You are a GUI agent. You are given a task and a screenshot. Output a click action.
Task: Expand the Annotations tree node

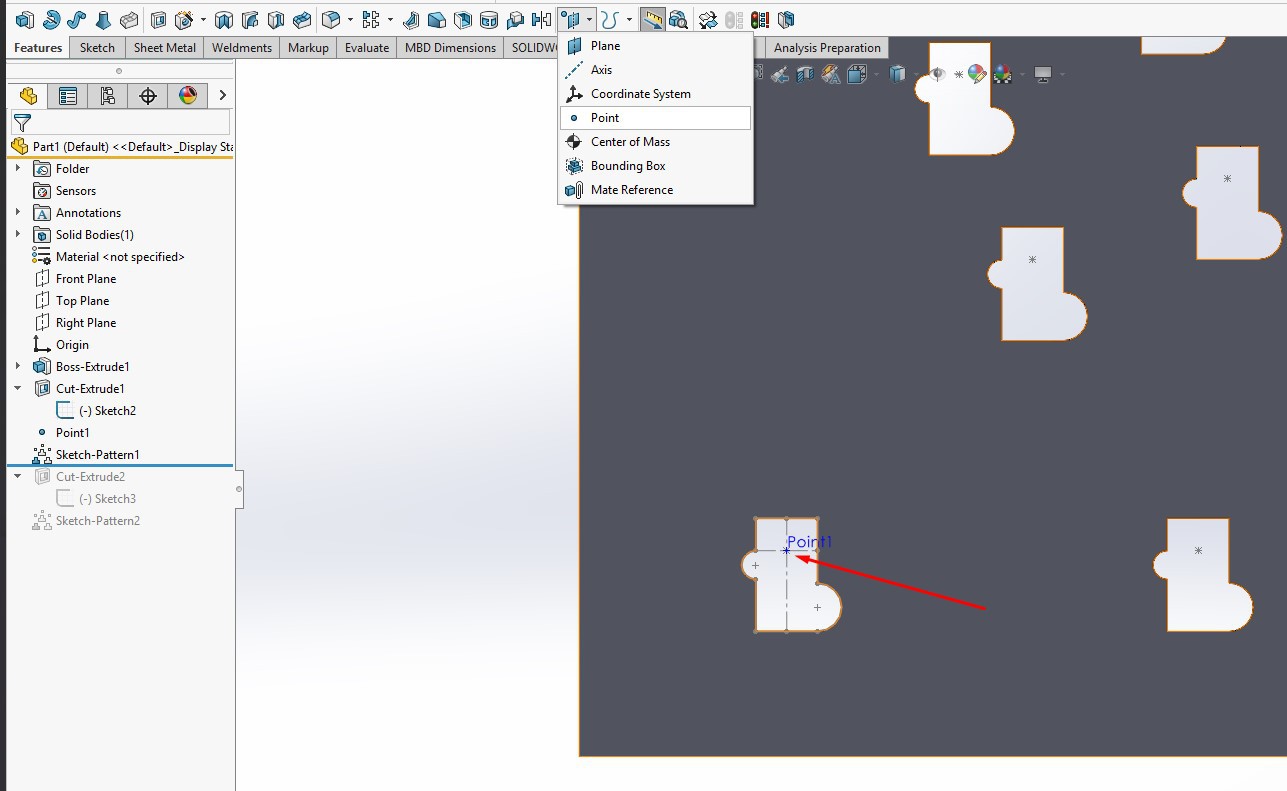(18, 213)
